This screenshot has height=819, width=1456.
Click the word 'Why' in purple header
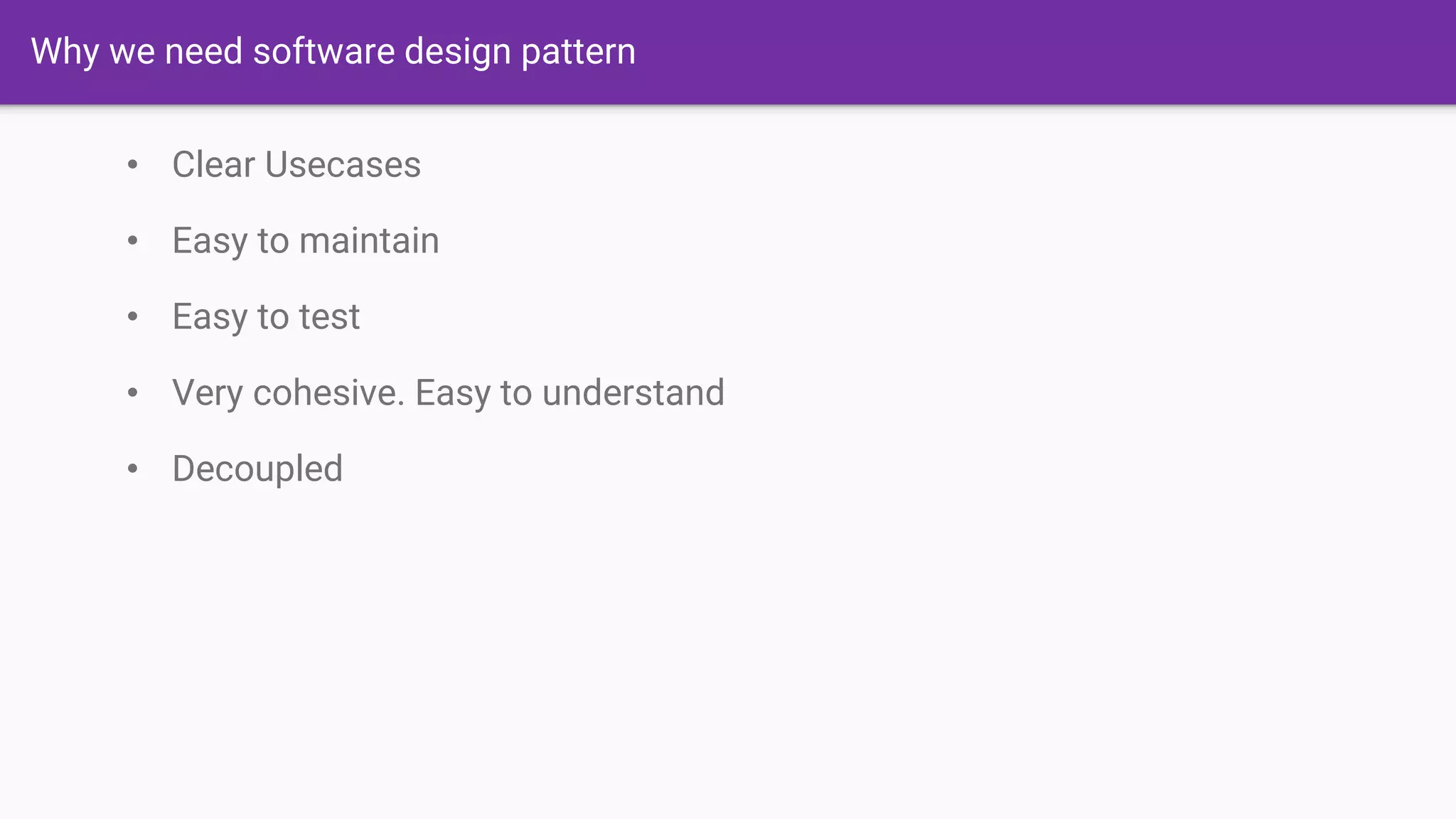coord(65,52)
